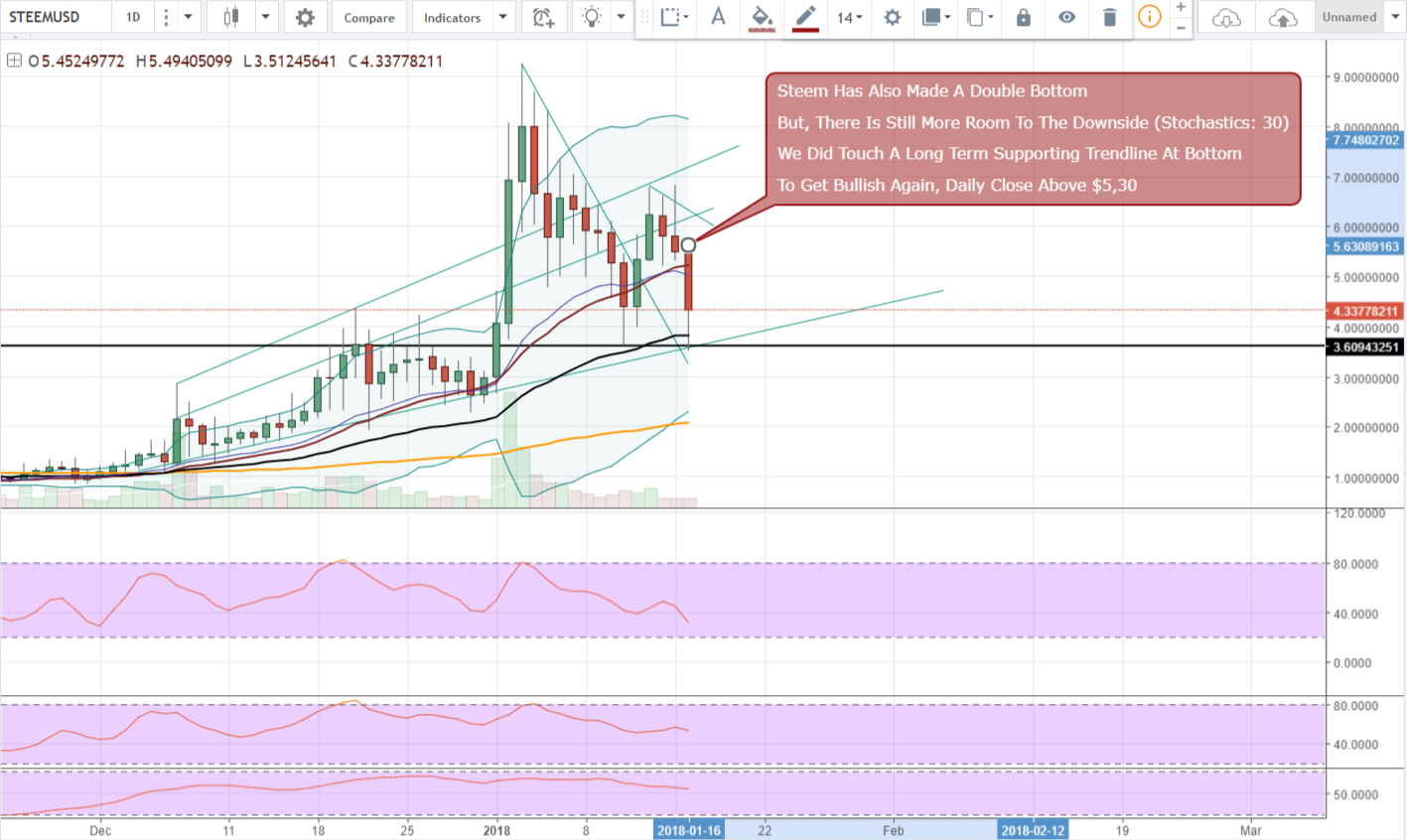Open the ideas lightbulb icon

point(592,17)
